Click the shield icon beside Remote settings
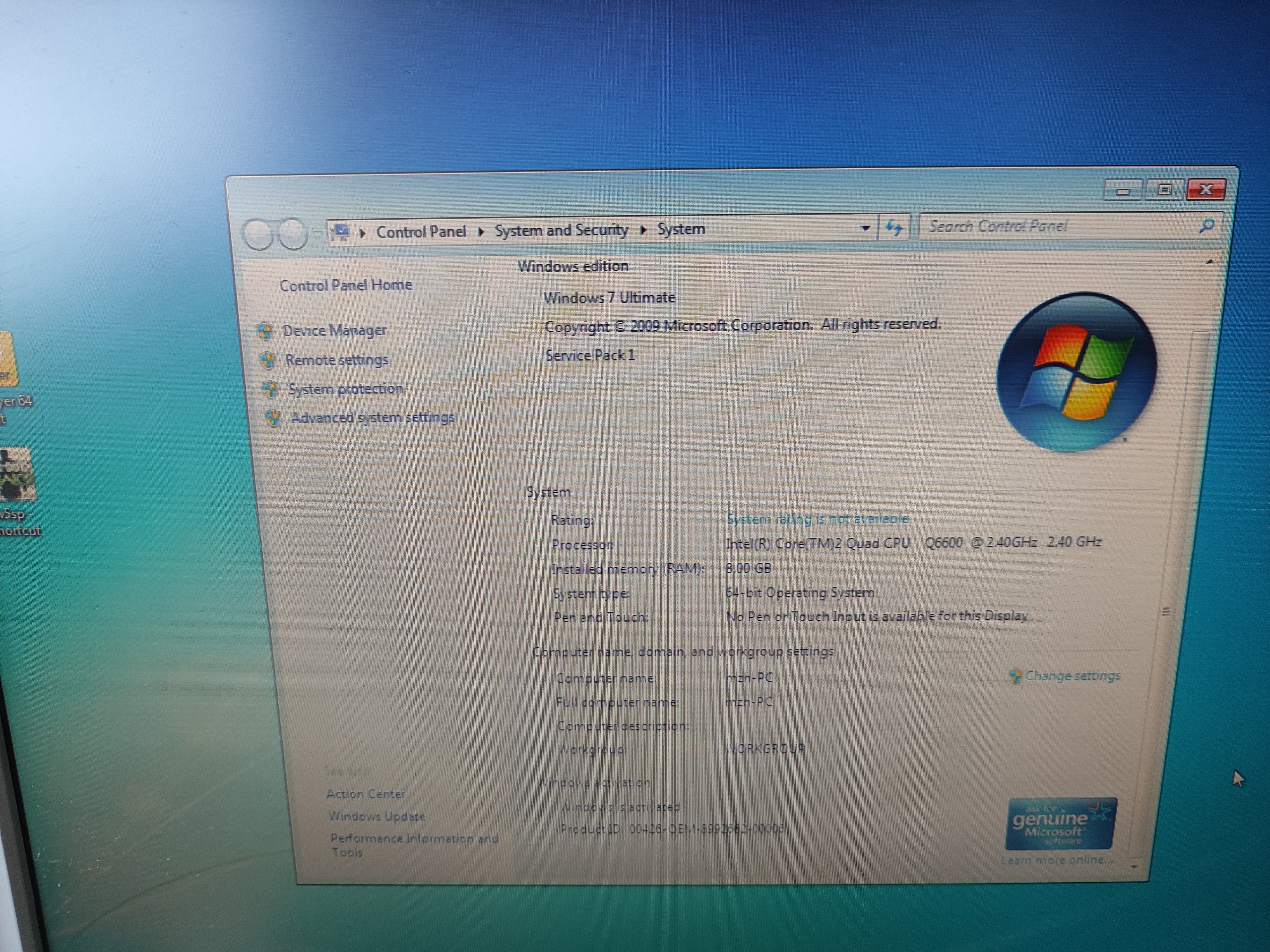1270x952 pixels. click(x=267, y=360)
